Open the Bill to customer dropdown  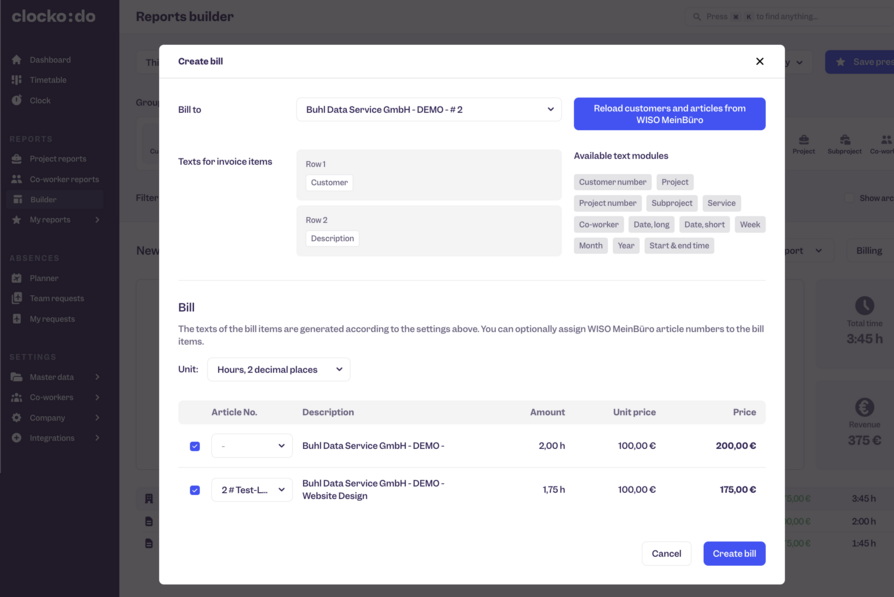pyautogui.click(x=429, y=109)
